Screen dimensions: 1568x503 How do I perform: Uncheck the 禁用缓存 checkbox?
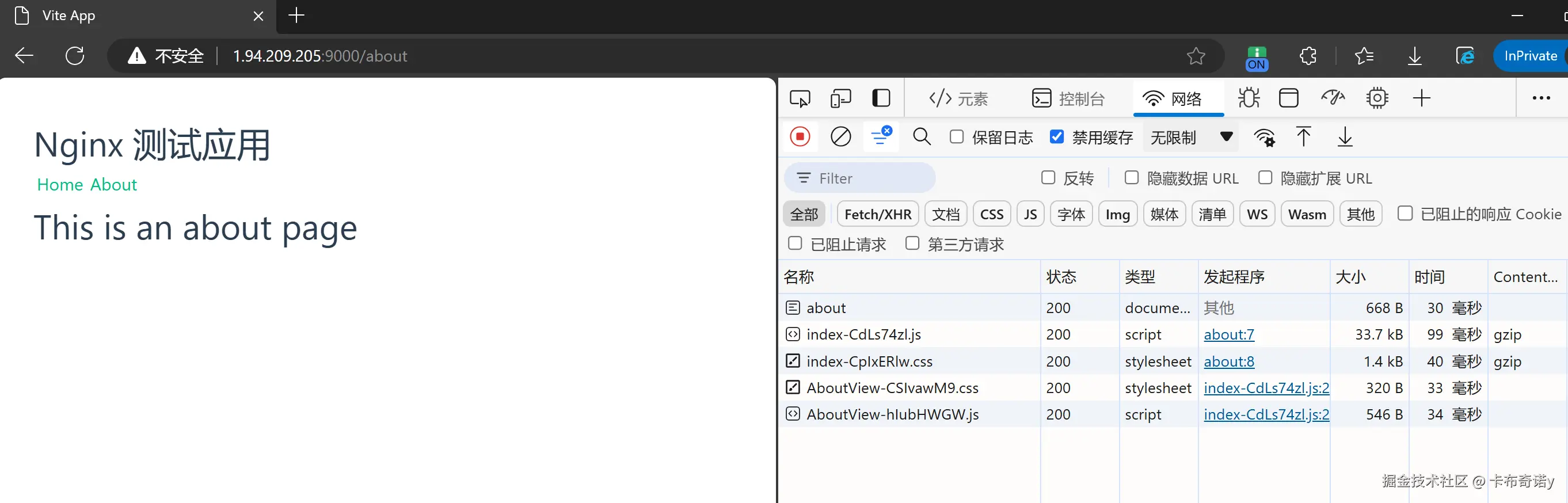click(x=1057, y=137)
